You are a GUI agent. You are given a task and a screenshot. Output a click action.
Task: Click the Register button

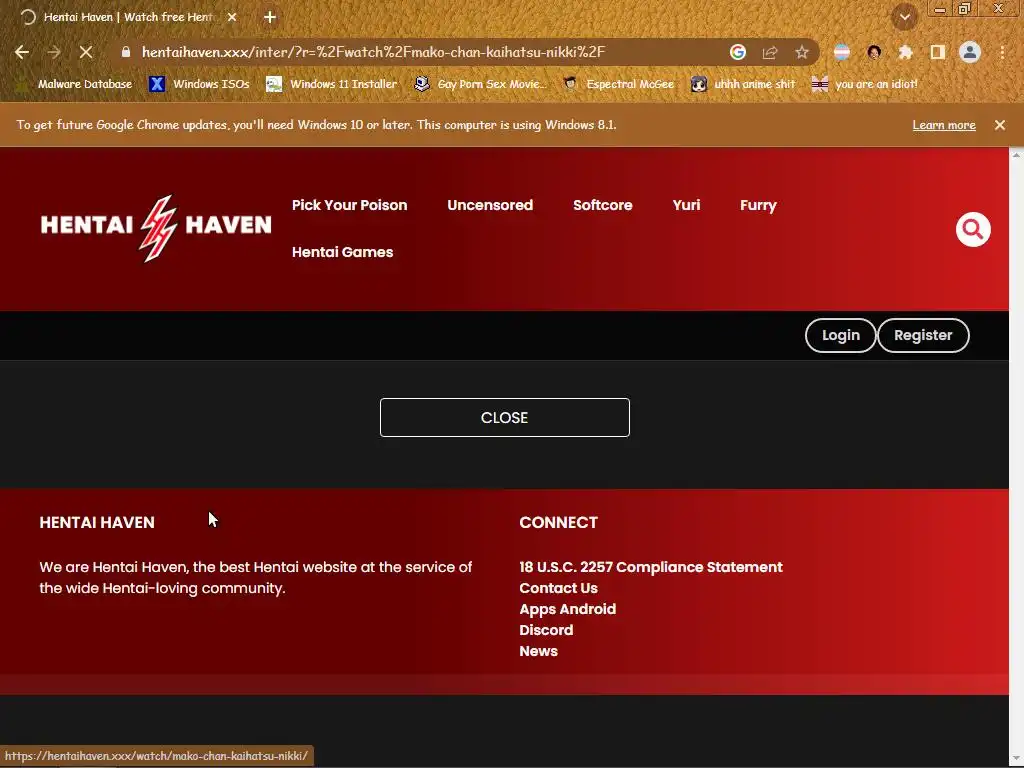point(923,335)
